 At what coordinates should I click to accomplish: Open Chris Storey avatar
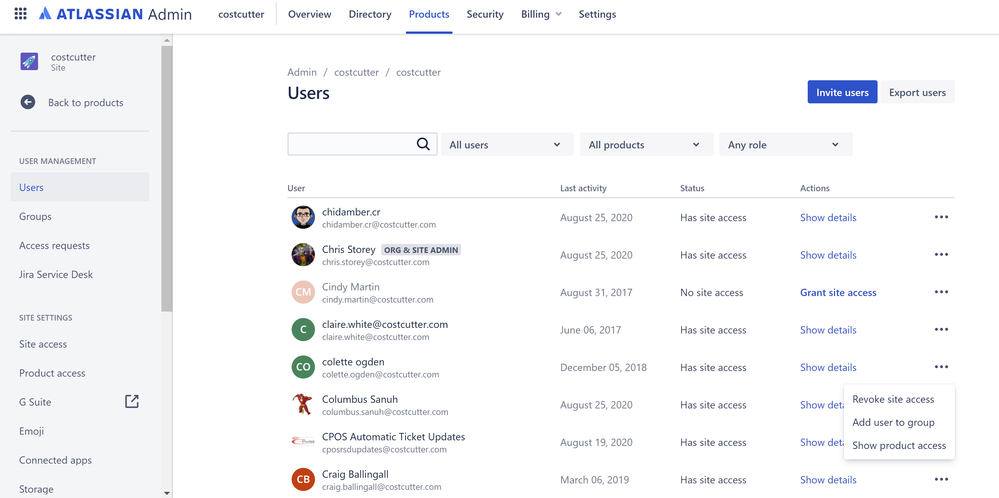[303, 255]
